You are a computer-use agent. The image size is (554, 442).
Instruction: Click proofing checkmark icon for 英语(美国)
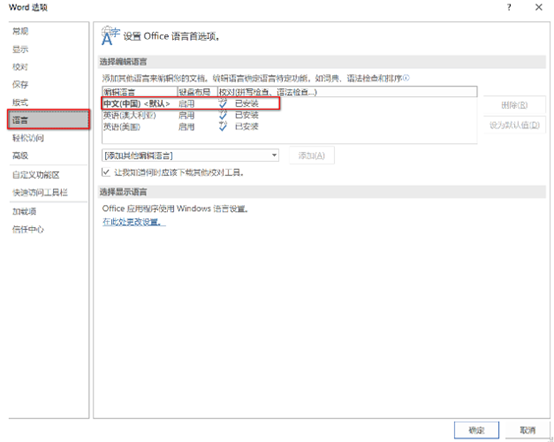(x=223, y=126)
